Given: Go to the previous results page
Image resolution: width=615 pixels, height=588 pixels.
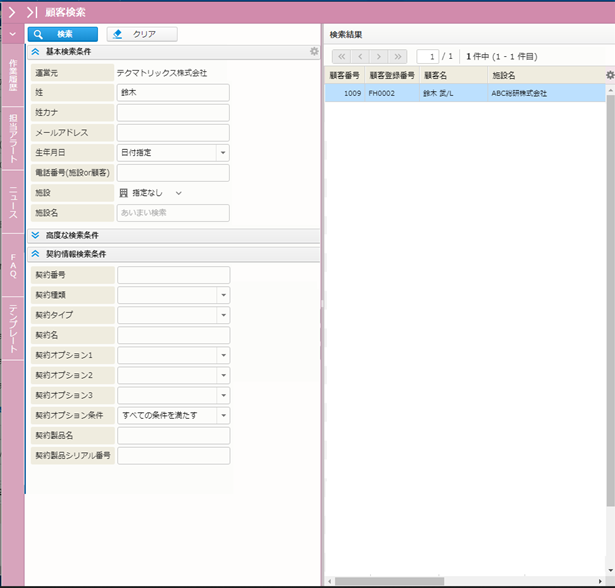Looking at the screenshot, I should coord(361,57).
